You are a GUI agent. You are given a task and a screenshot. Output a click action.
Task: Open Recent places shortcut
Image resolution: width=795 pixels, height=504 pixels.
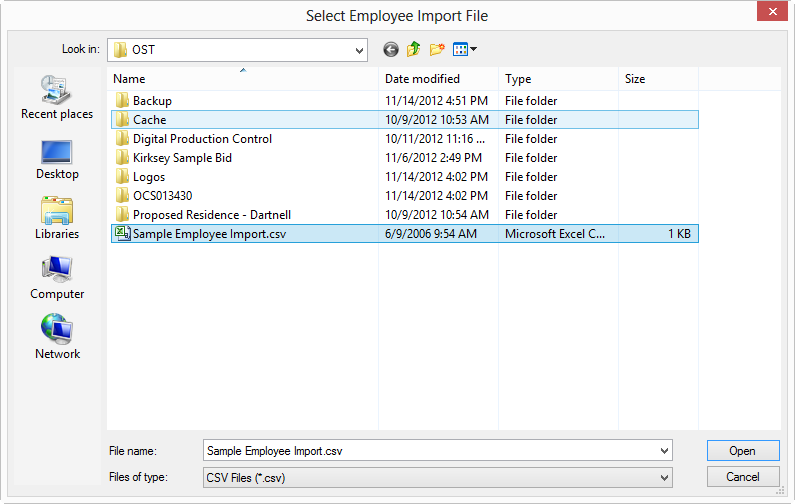click(57, 97)
